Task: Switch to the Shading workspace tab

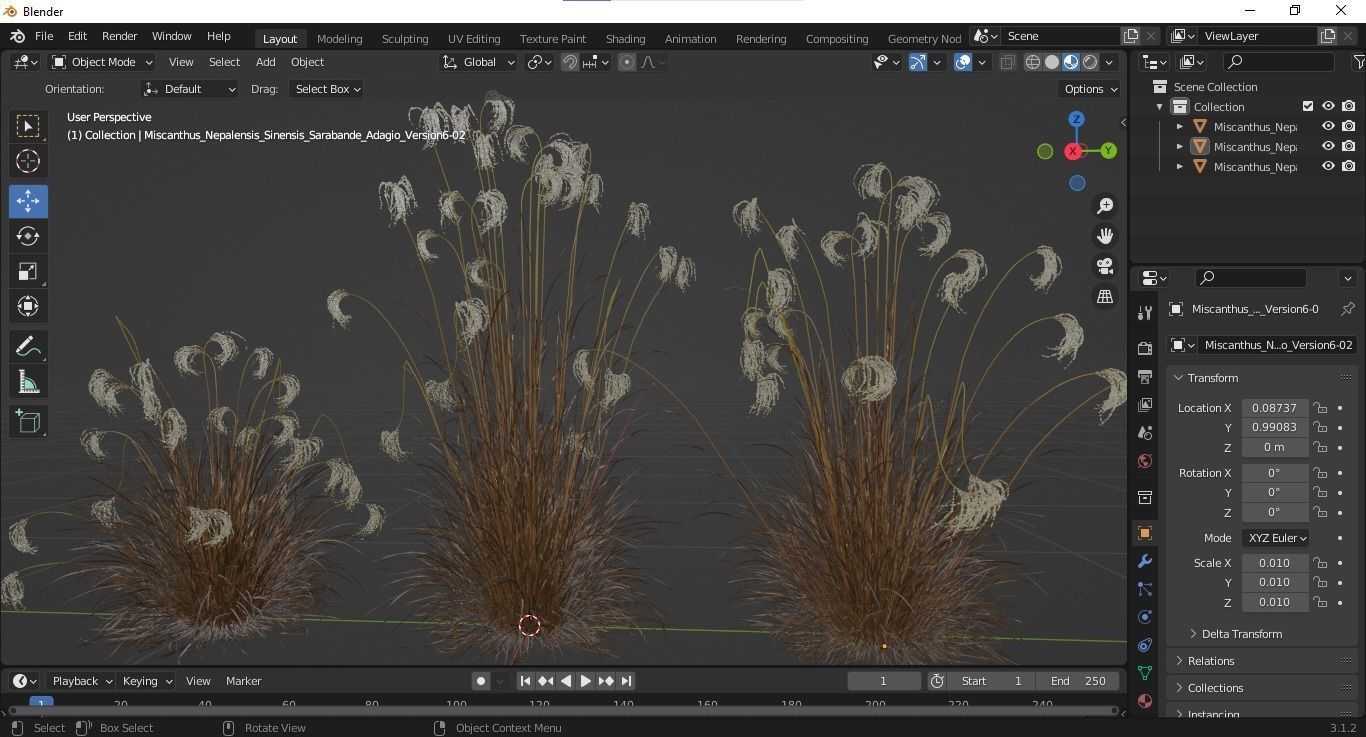Action: pyautogui.click(x=625, y=38)
